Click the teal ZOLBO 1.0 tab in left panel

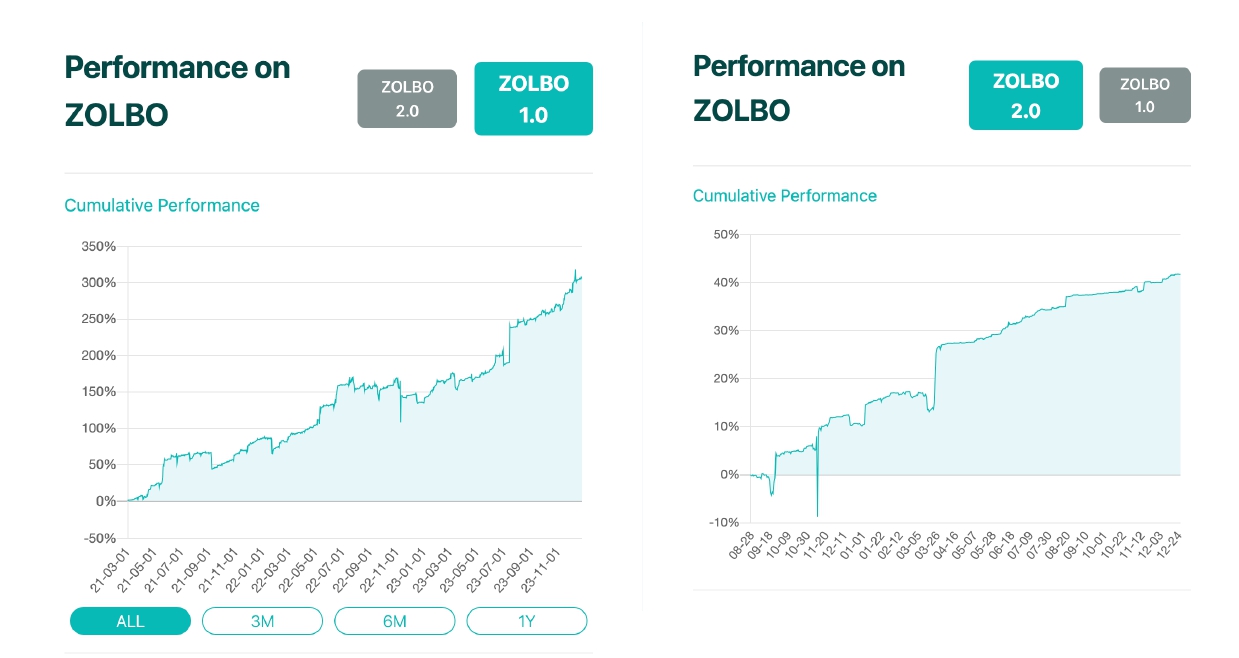click(x=533, y=98)
